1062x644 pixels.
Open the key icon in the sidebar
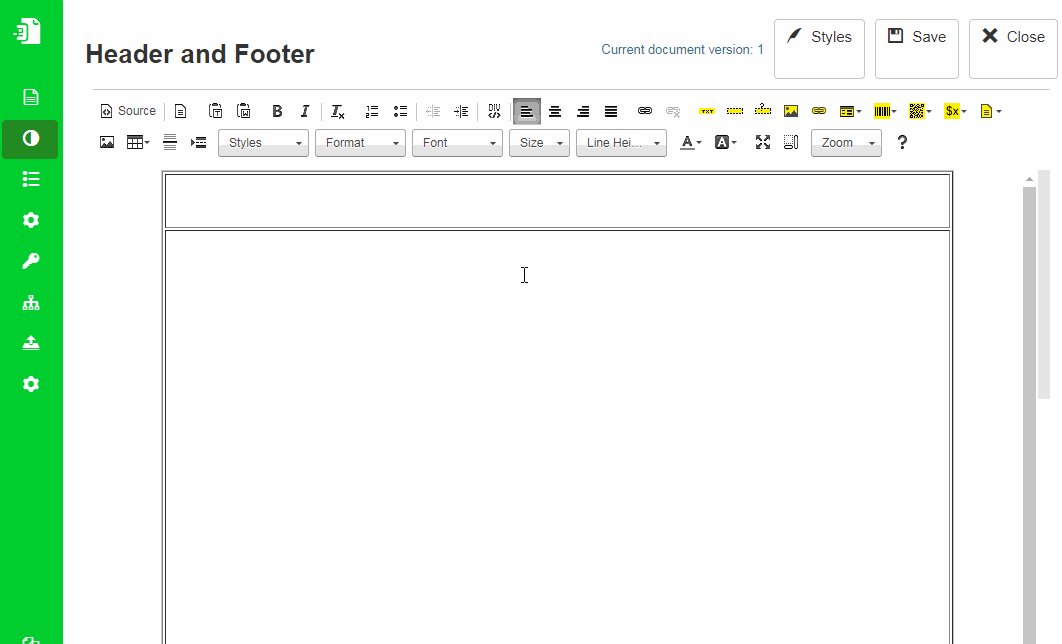pyautogui.click(x=30, y=261)
